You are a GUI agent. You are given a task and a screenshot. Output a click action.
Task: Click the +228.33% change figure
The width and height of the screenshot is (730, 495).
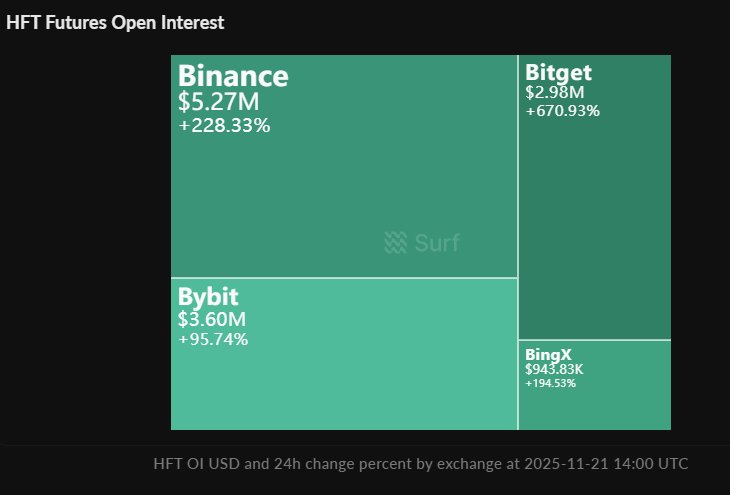click(224, 126)
